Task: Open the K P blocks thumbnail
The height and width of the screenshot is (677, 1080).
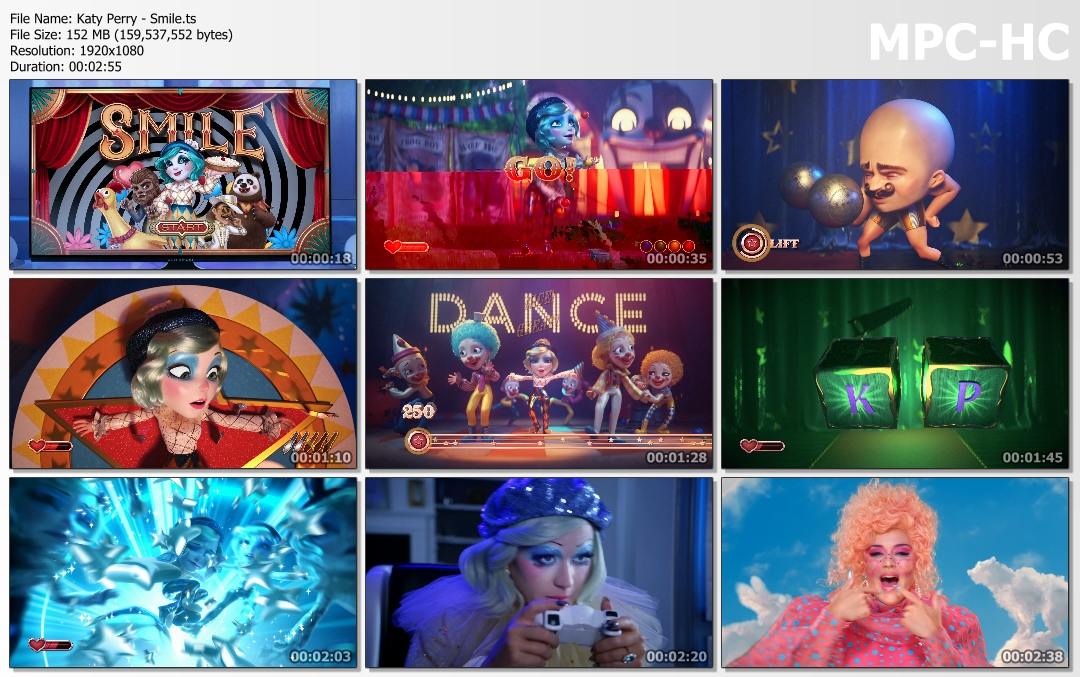Action: click(895, 373)
